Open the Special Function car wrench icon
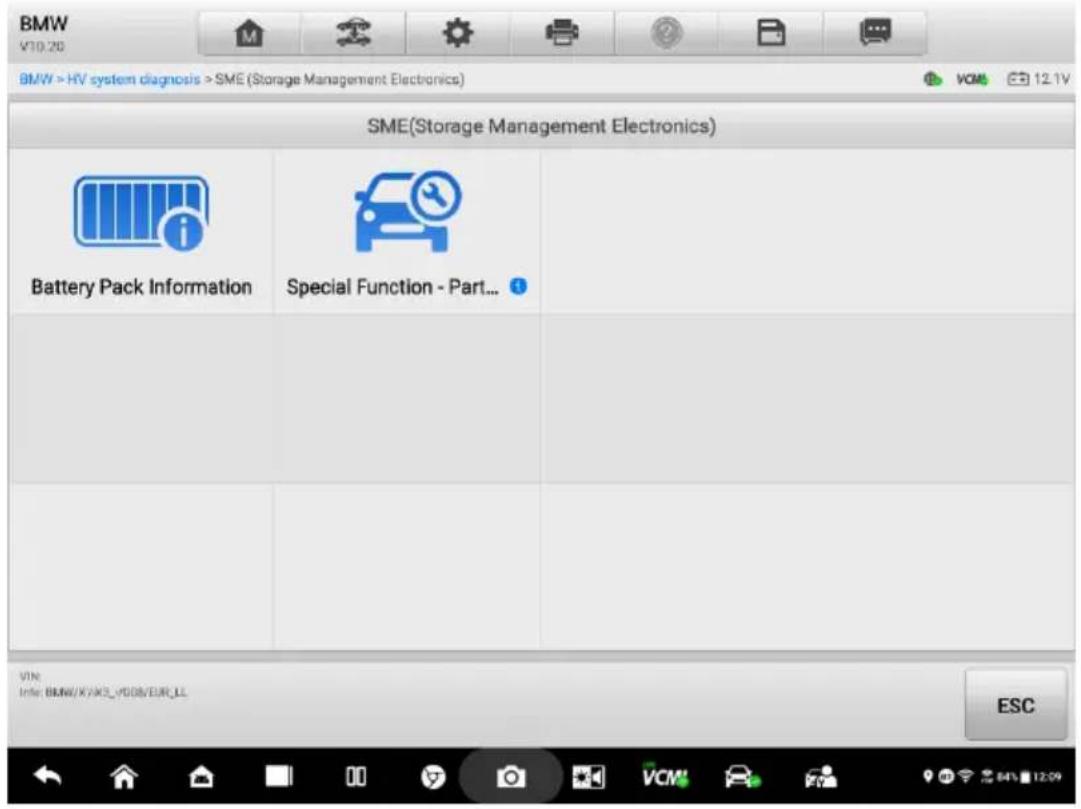This screenshot has width=1081, height=809. pyautogui.click(x=407, y=212)
